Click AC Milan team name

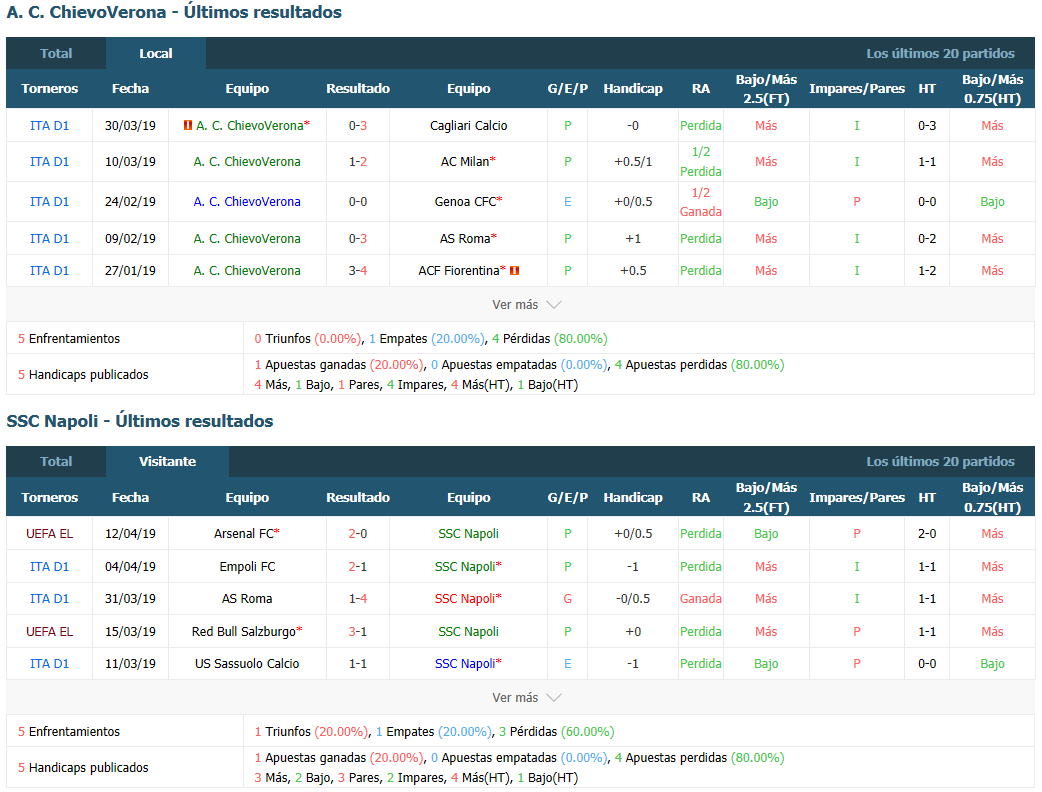[465, 161]
